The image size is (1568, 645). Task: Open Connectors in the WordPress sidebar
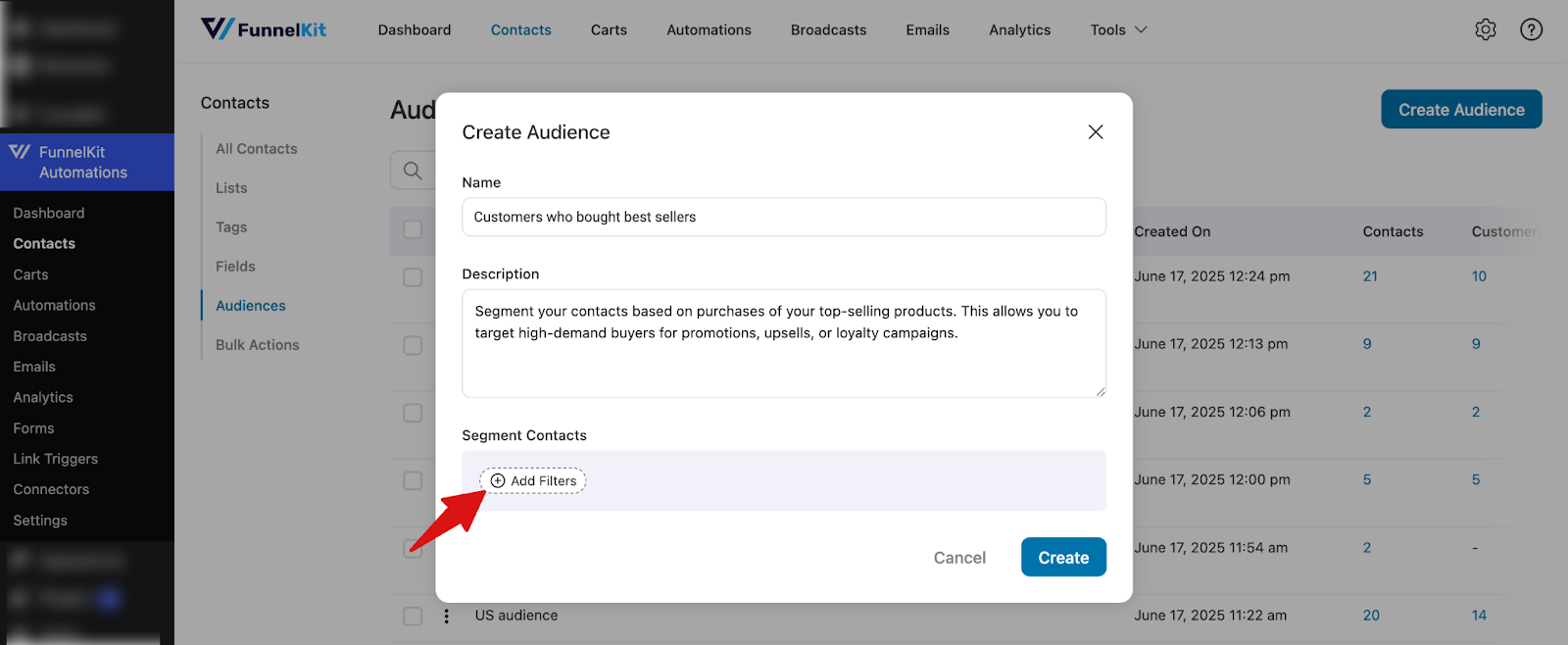(x=51, y=488)
